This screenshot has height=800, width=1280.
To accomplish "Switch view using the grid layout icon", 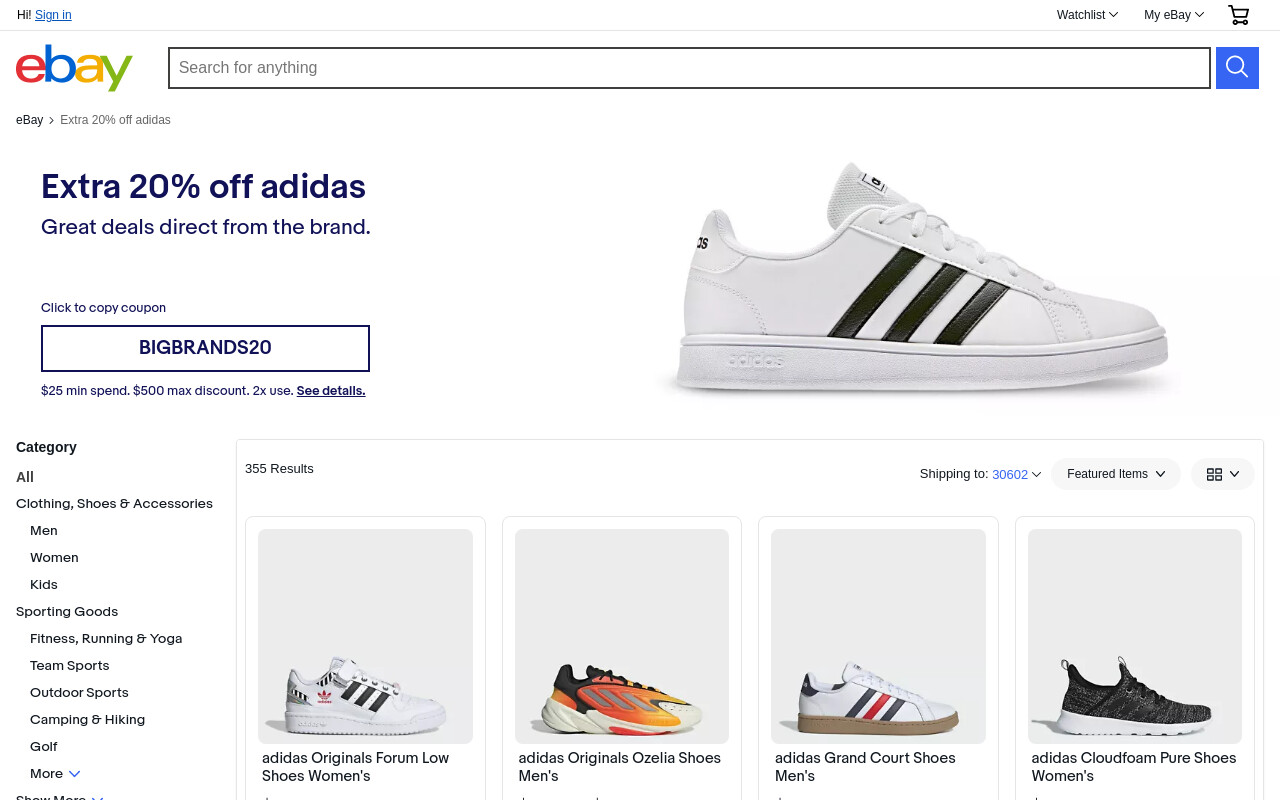I will [1222, 474].
